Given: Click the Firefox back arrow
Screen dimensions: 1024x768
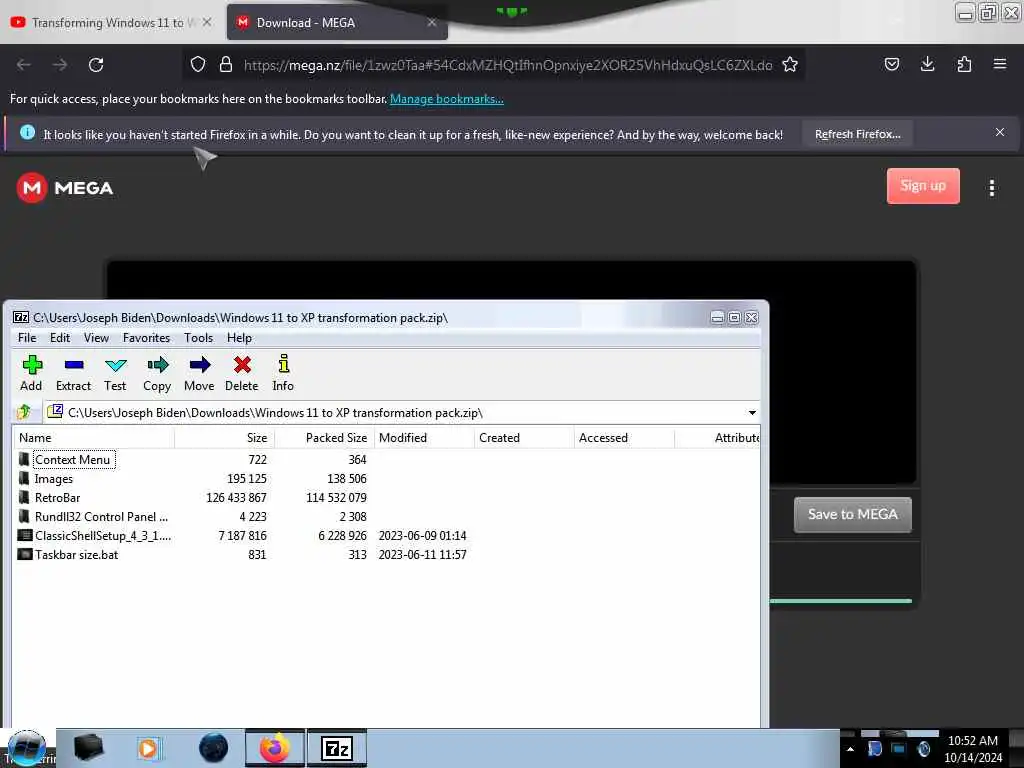Looking at the screenshot, I should 24,65.
